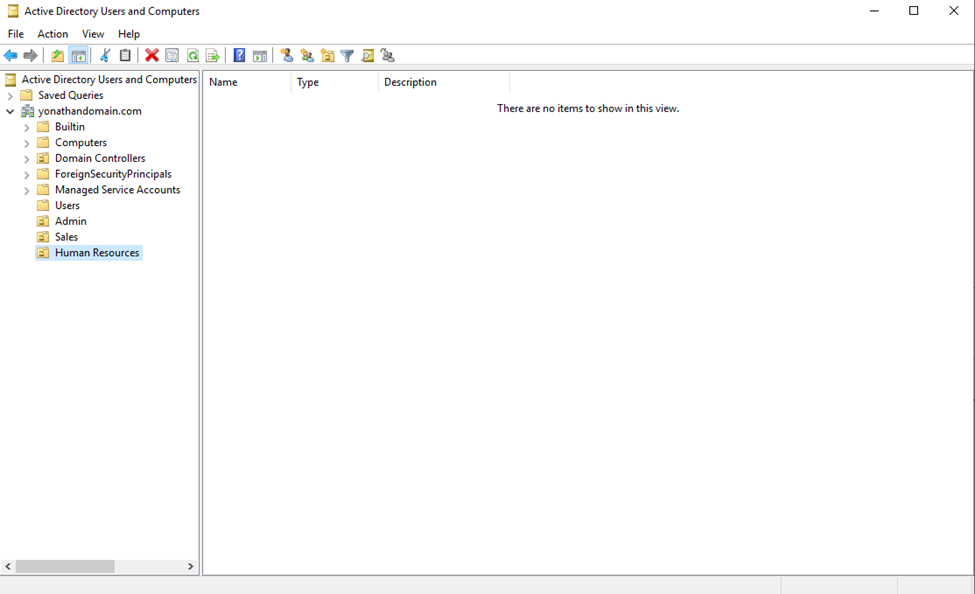Open filter options funnel icon
The image size is (975, 594).
348,55
